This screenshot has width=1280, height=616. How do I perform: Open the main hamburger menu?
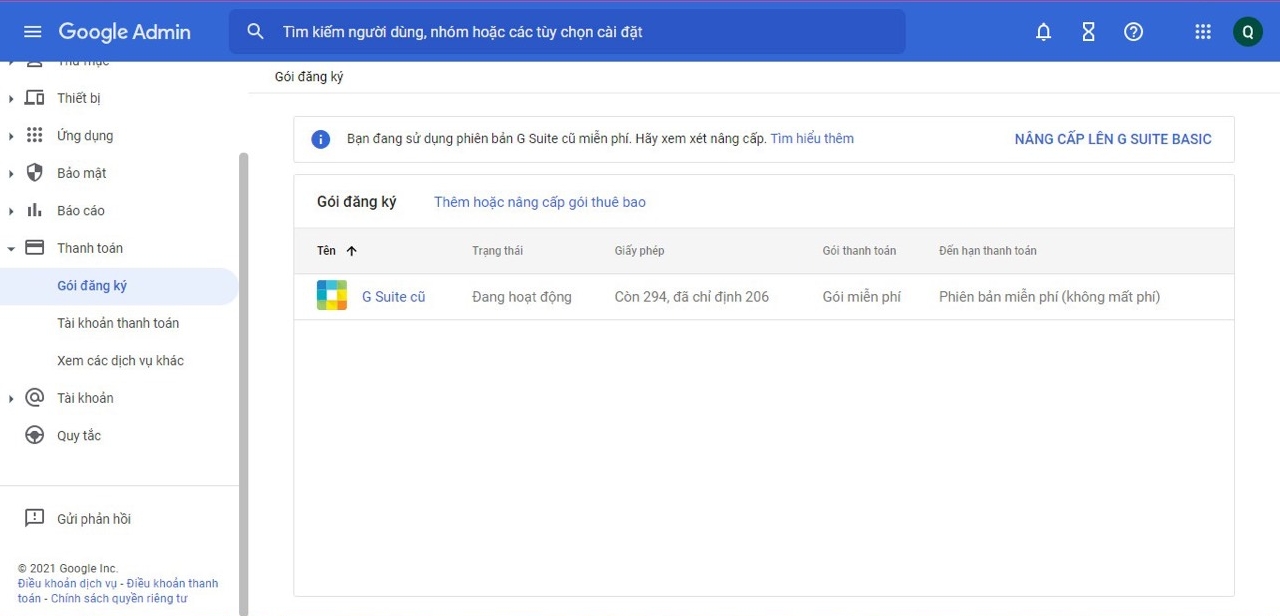point(32,32)
